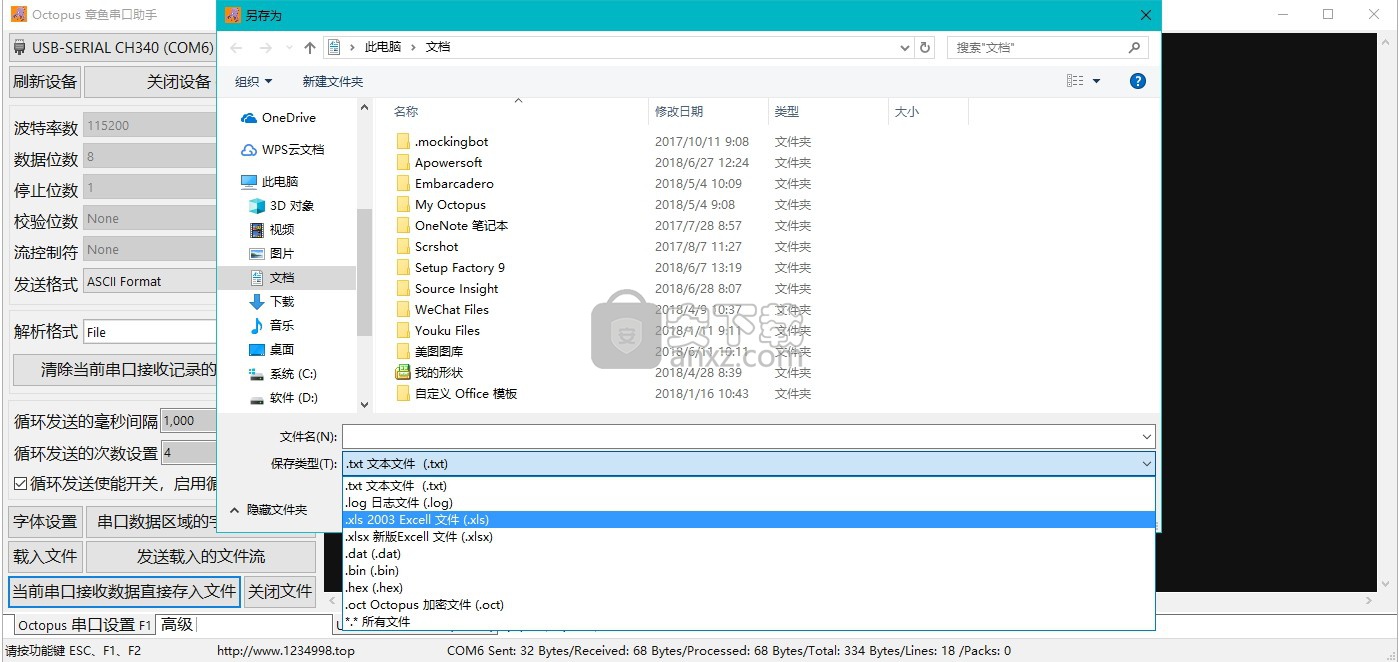This screenshot has height=662, width=1399.
Task: Go up one folder level arrow
Action: (310, 47)
